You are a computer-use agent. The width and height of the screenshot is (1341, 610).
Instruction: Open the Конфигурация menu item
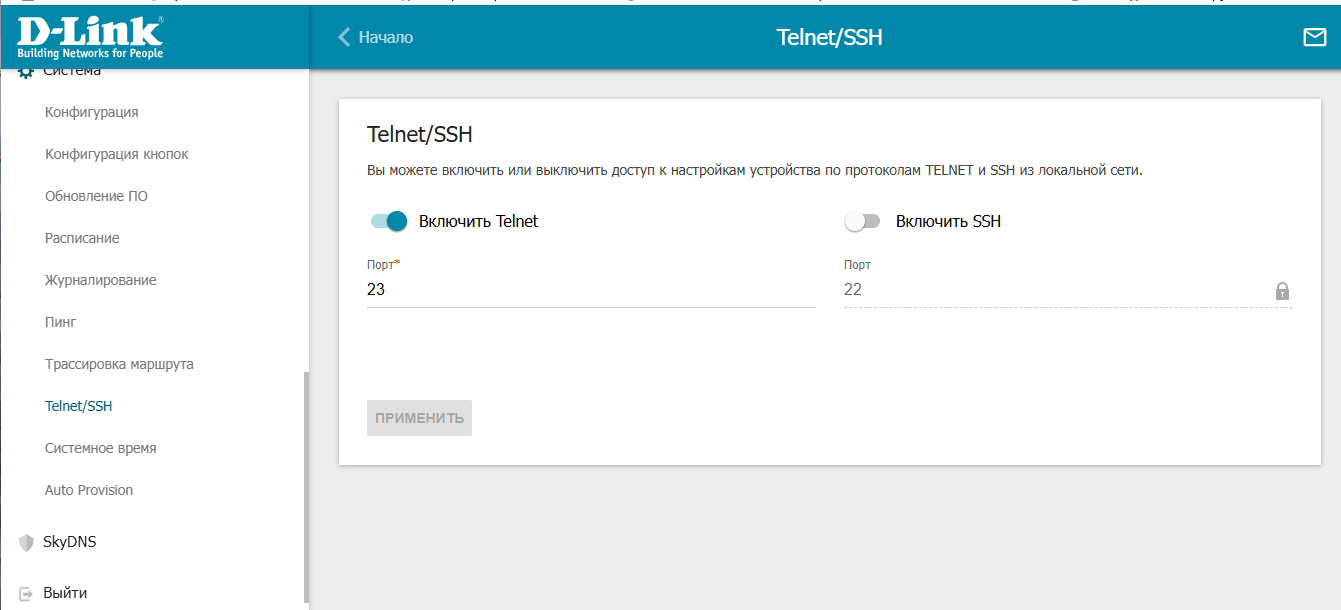pyautogui.click(x=92, y=112)
